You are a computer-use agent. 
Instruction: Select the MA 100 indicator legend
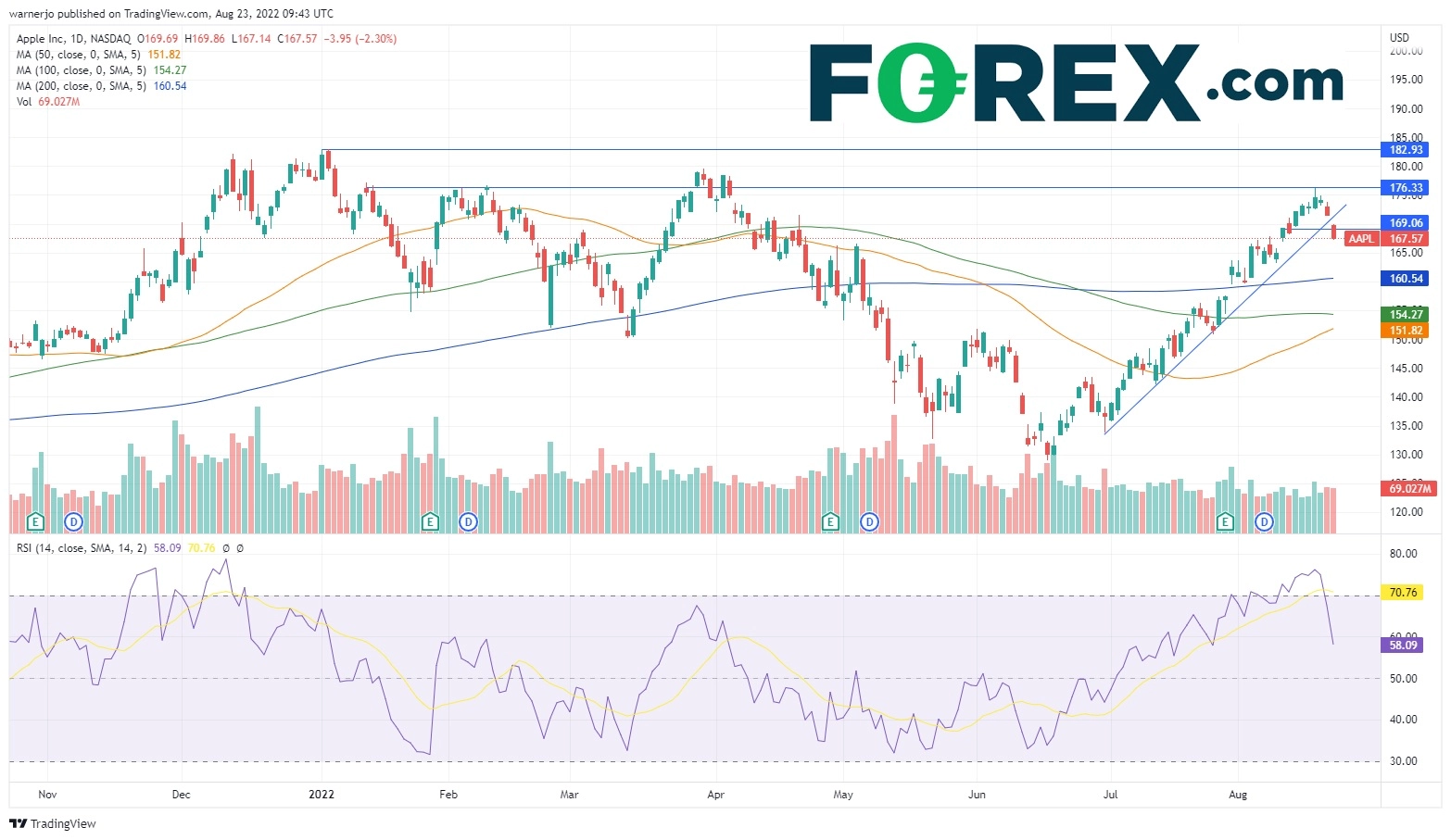83,70
